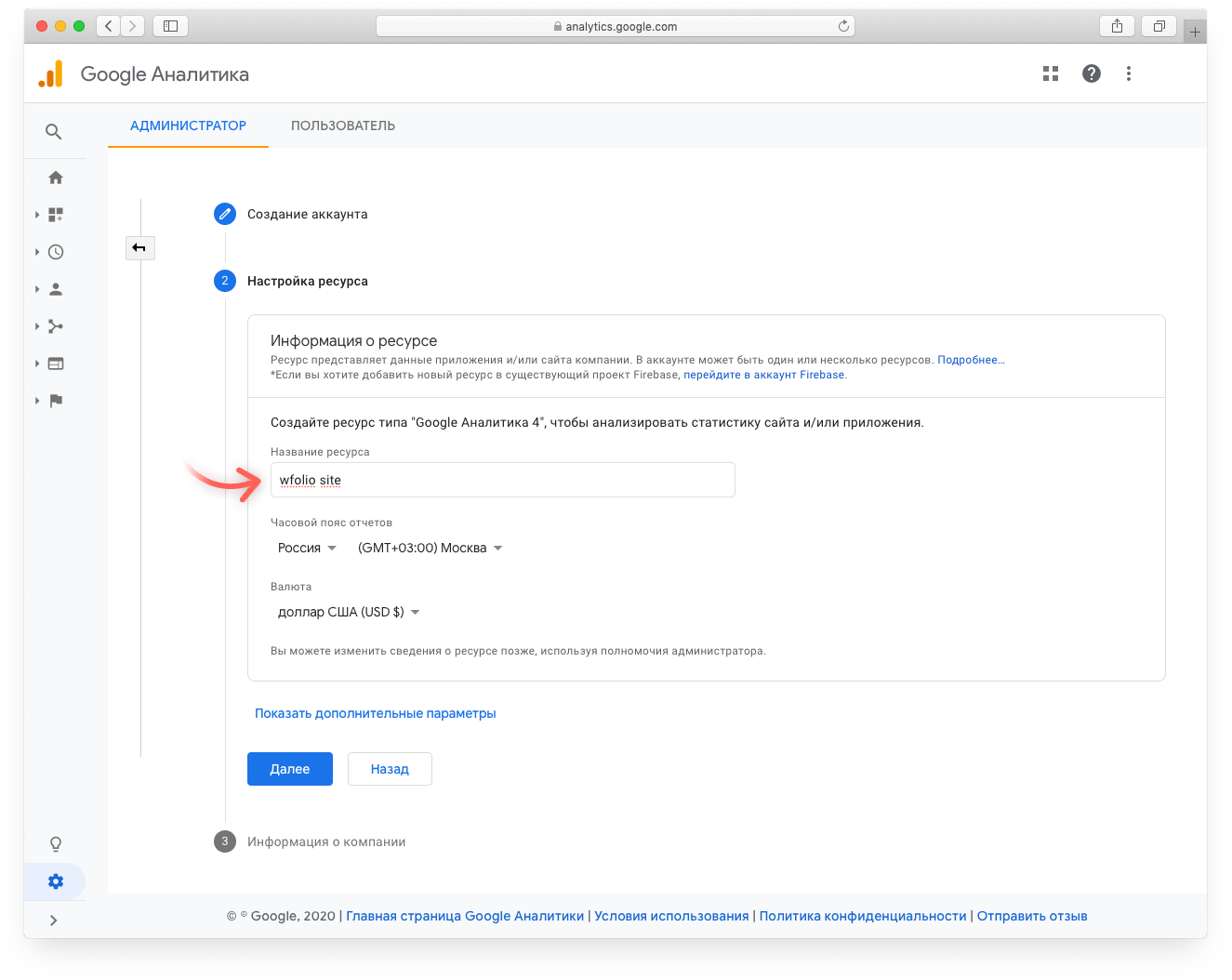Open the admin gear icon in sidebar
The image size is (1232, 980).
56,881
